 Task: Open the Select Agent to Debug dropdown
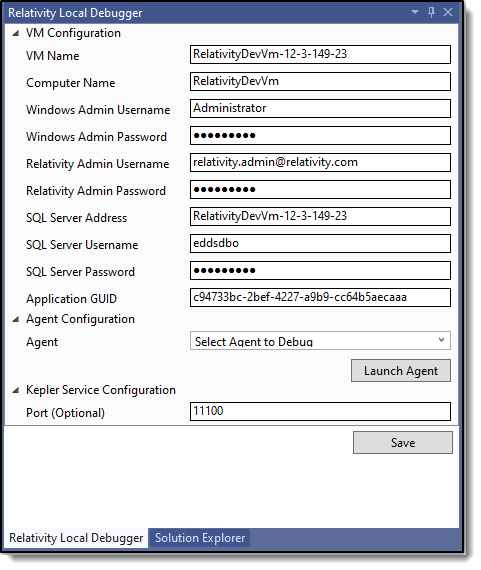320,341
